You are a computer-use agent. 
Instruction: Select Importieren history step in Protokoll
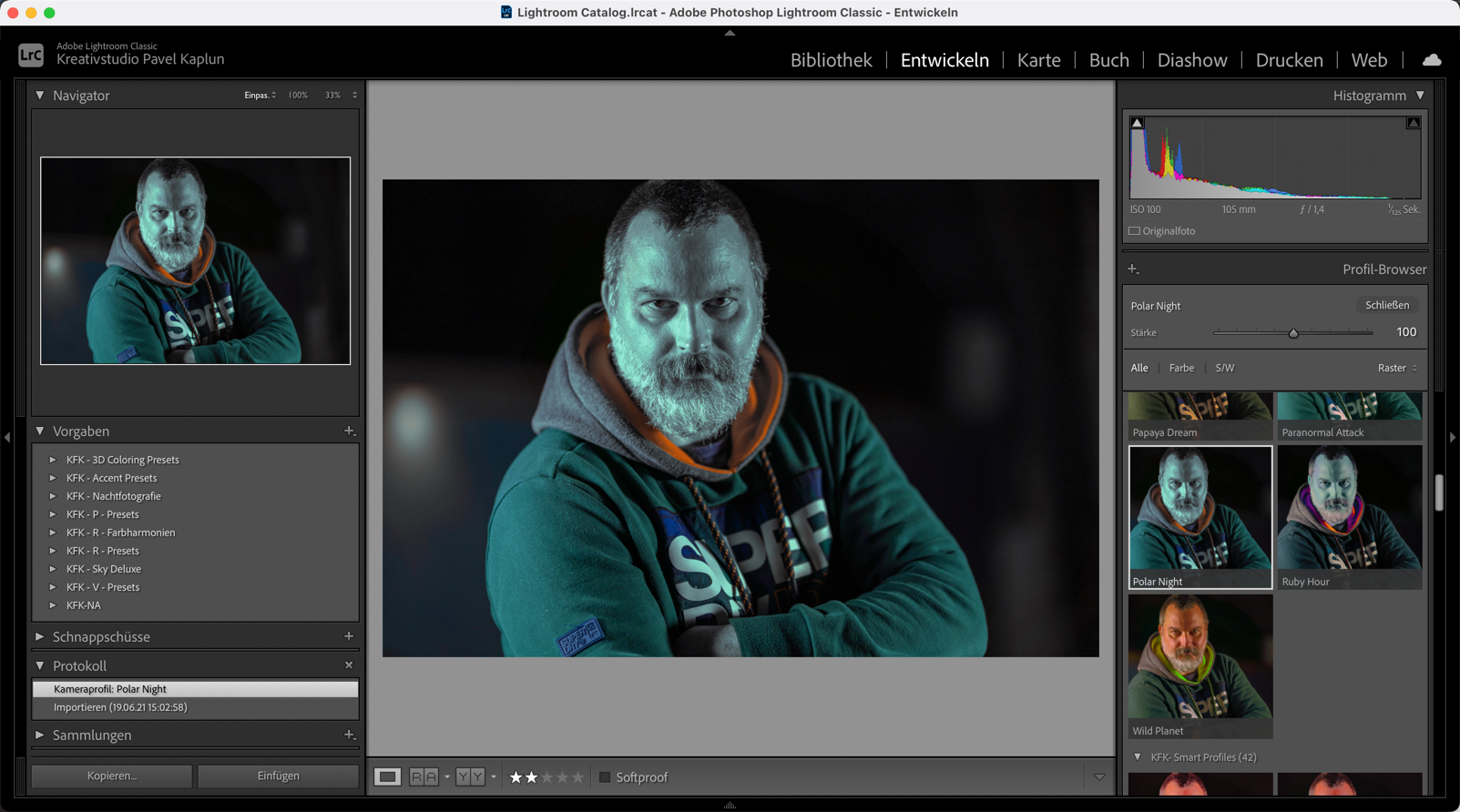(x=195, y=707)
